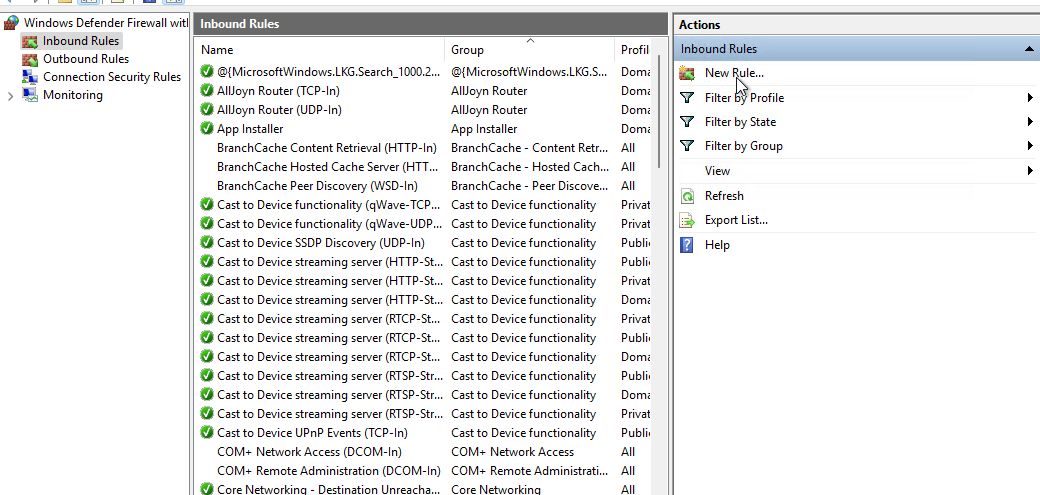The height and width of the screenshot is (495, 1040).
Task: Open the Filter by Group submenu arrow
Action: pos(1030,146)
